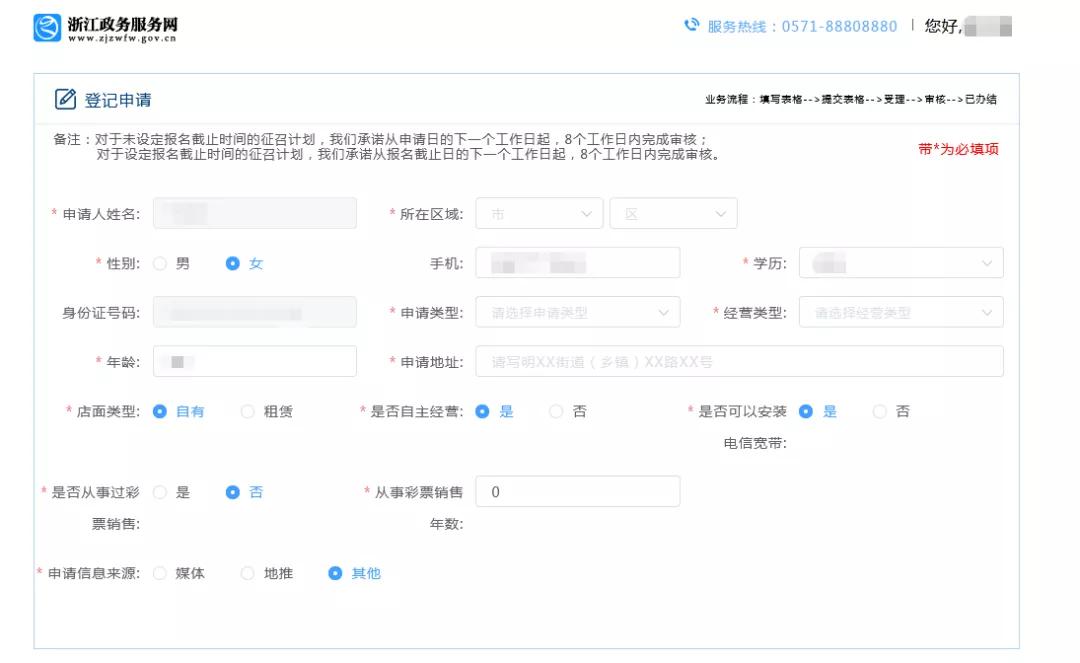Click the lottery sales years input field

coord(578,491)
